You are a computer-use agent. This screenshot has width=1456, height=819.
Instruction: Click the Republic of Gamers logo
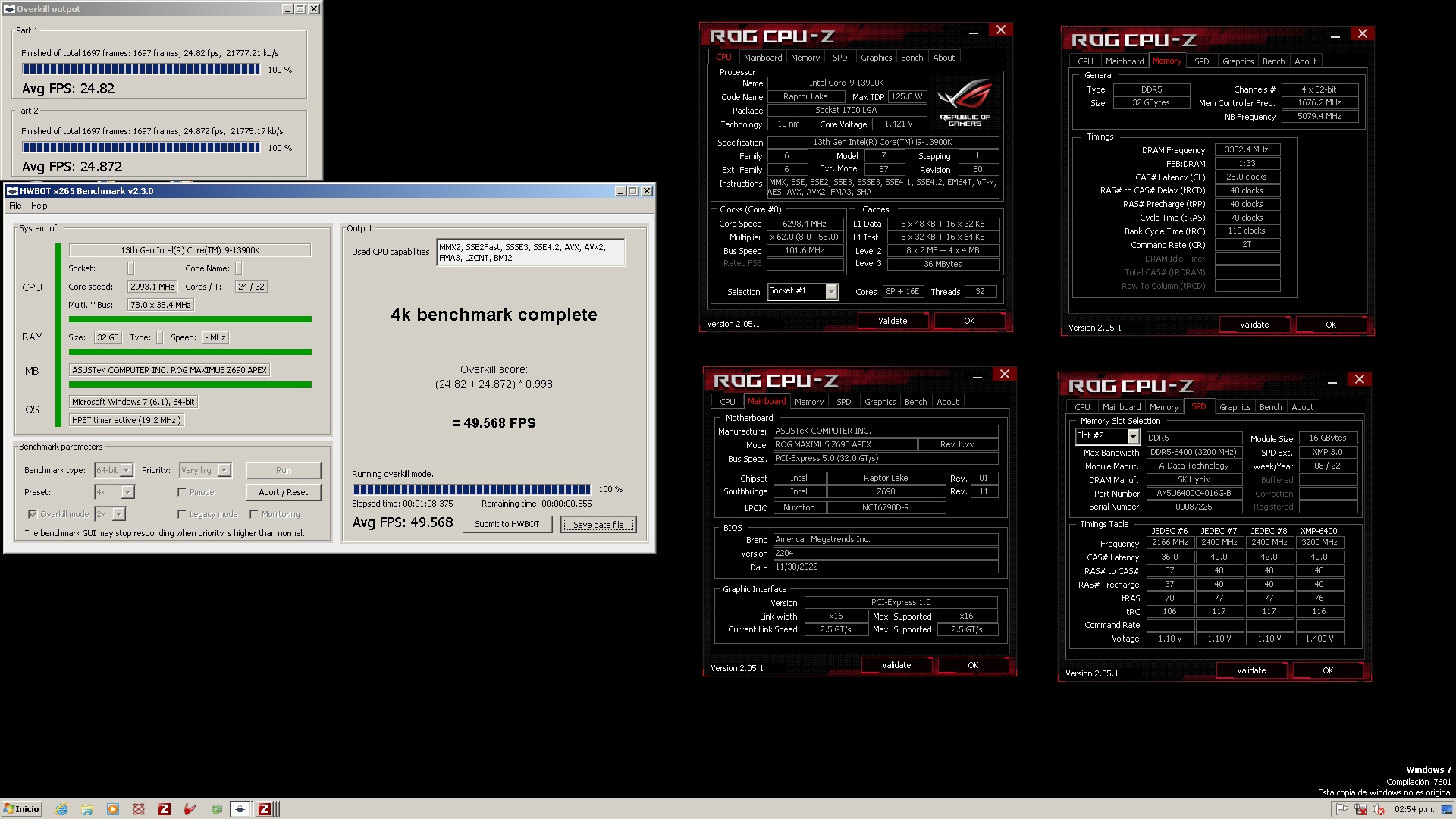point(965,102)
